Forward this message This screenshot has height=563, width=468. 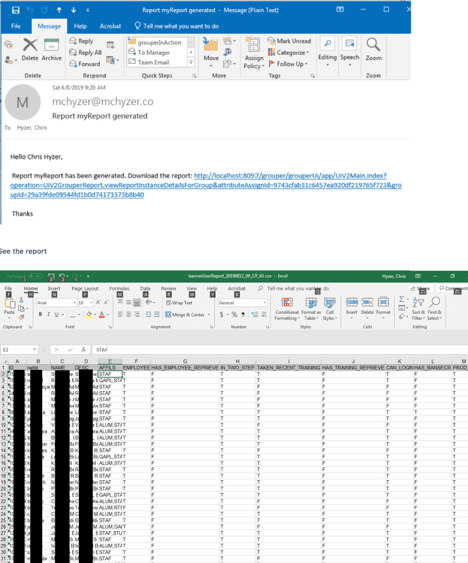click(85, 64)
